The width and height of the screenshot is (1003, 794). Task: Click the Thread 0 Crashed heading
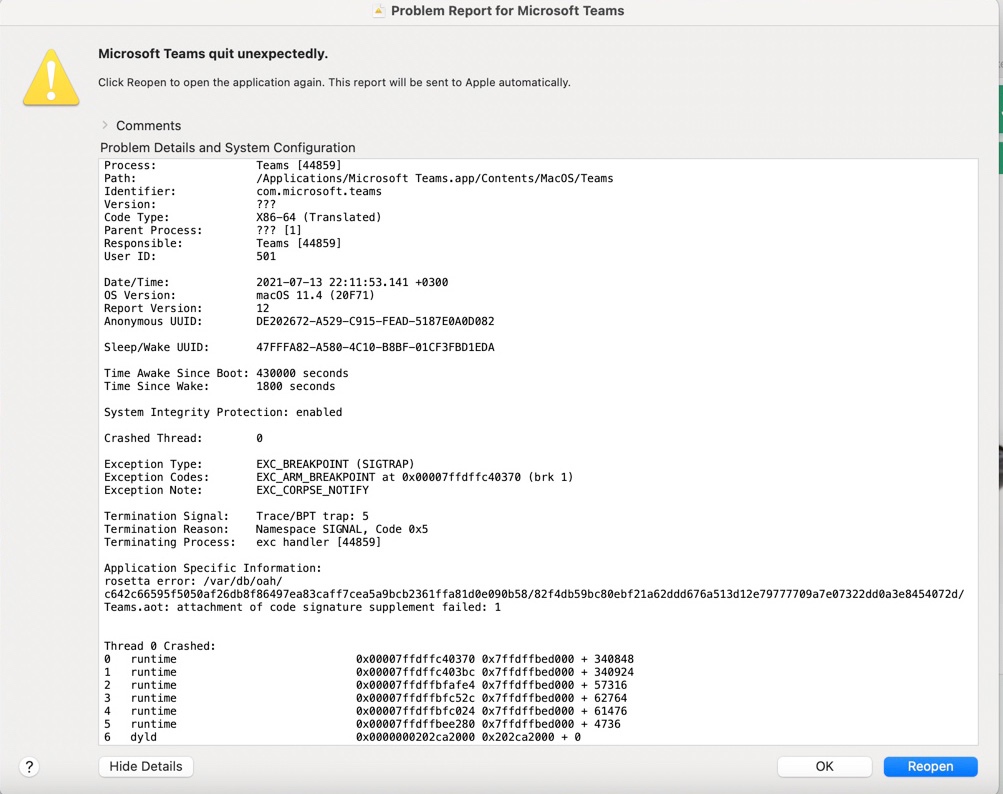pyautogui.click(x=160, y=646)
